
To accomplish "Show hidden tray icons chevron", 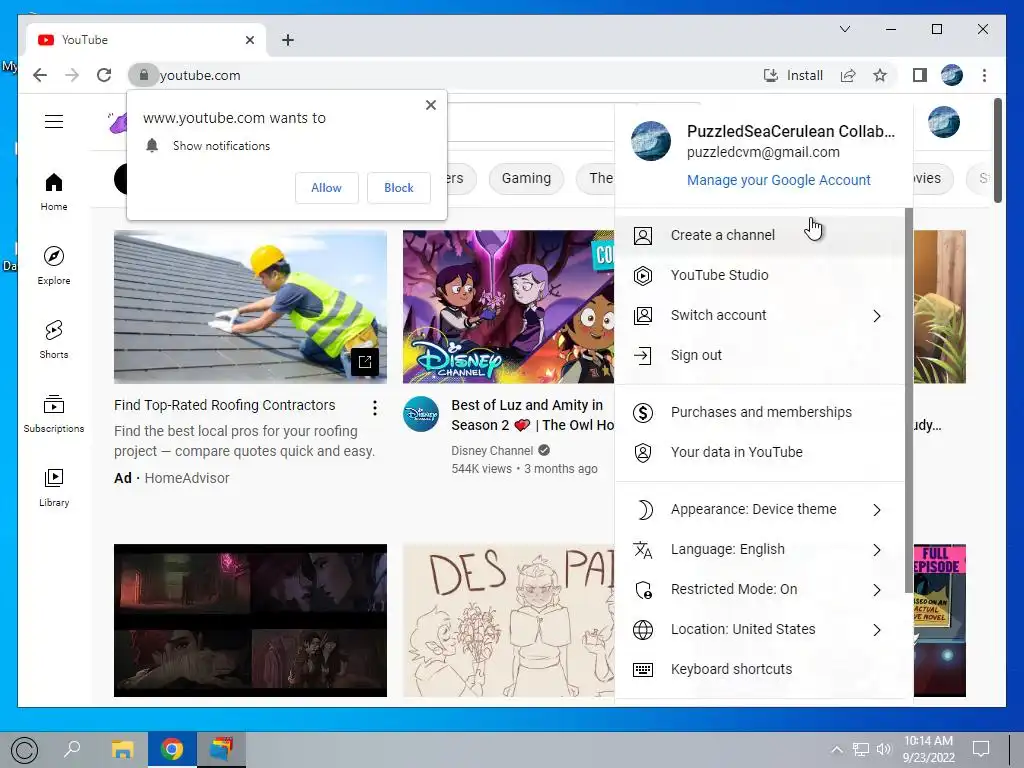I will click(837, 749).
